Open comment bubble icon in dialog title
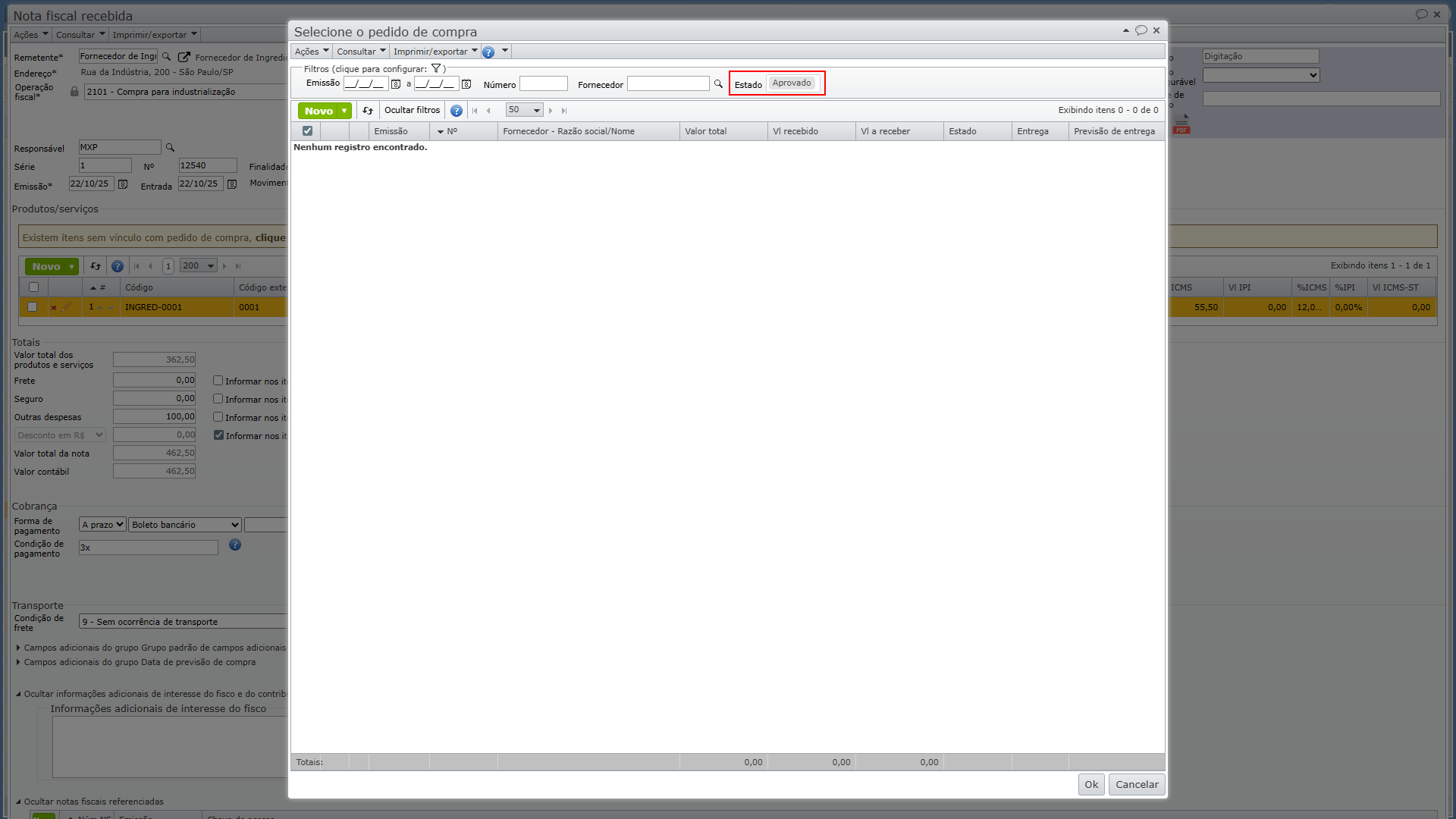The image size is (1456, 819). [1141, 30]
